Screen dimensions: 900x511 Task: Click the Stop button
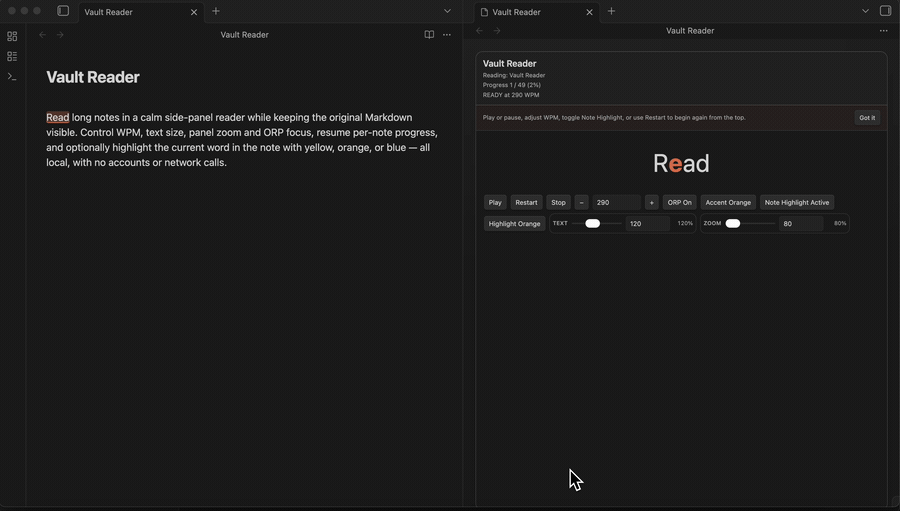tap(558, 202)
